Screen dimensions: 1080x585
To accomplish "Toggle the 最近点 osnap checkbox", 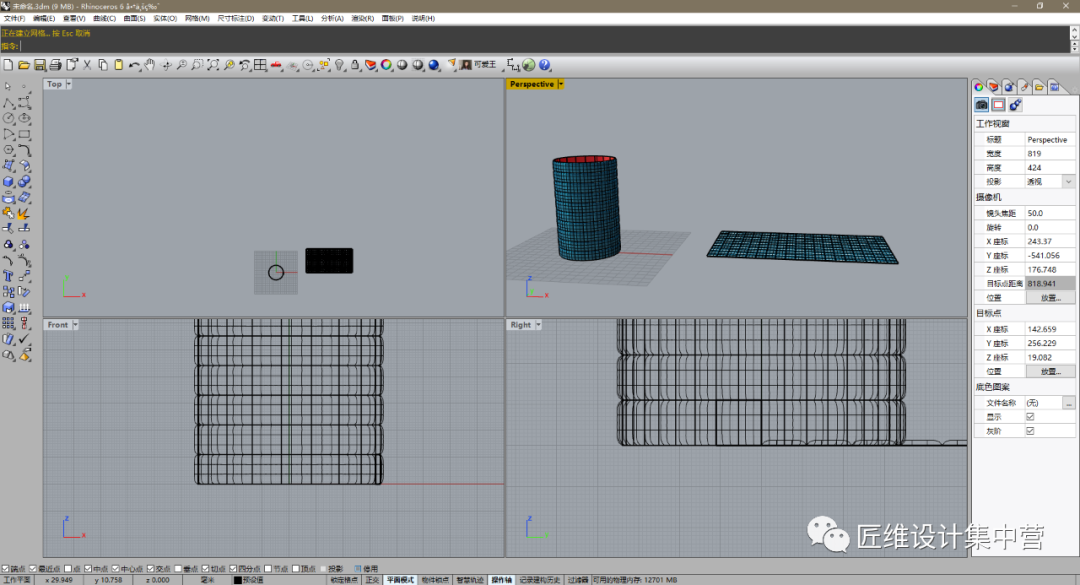I will coord(32,568).
